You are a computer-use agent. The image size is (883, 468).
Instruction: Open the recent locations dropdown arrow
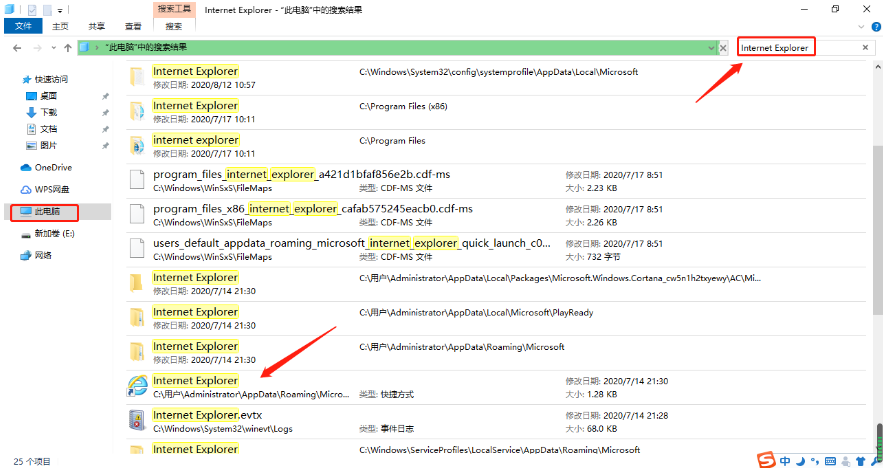(x=52, y=47)
